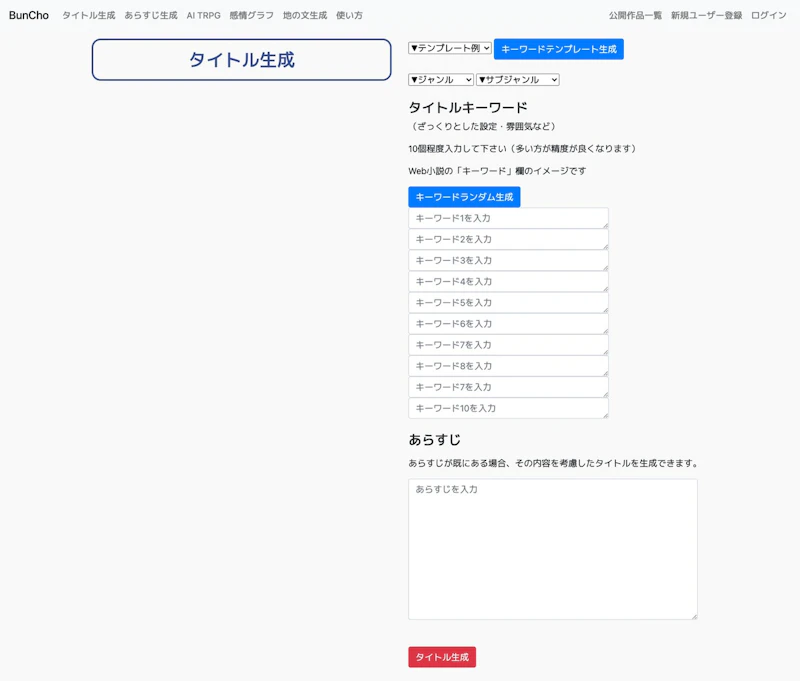Click the キーワード5 input field
Viewport: 800px width, 681px height.
click(508, 302)
